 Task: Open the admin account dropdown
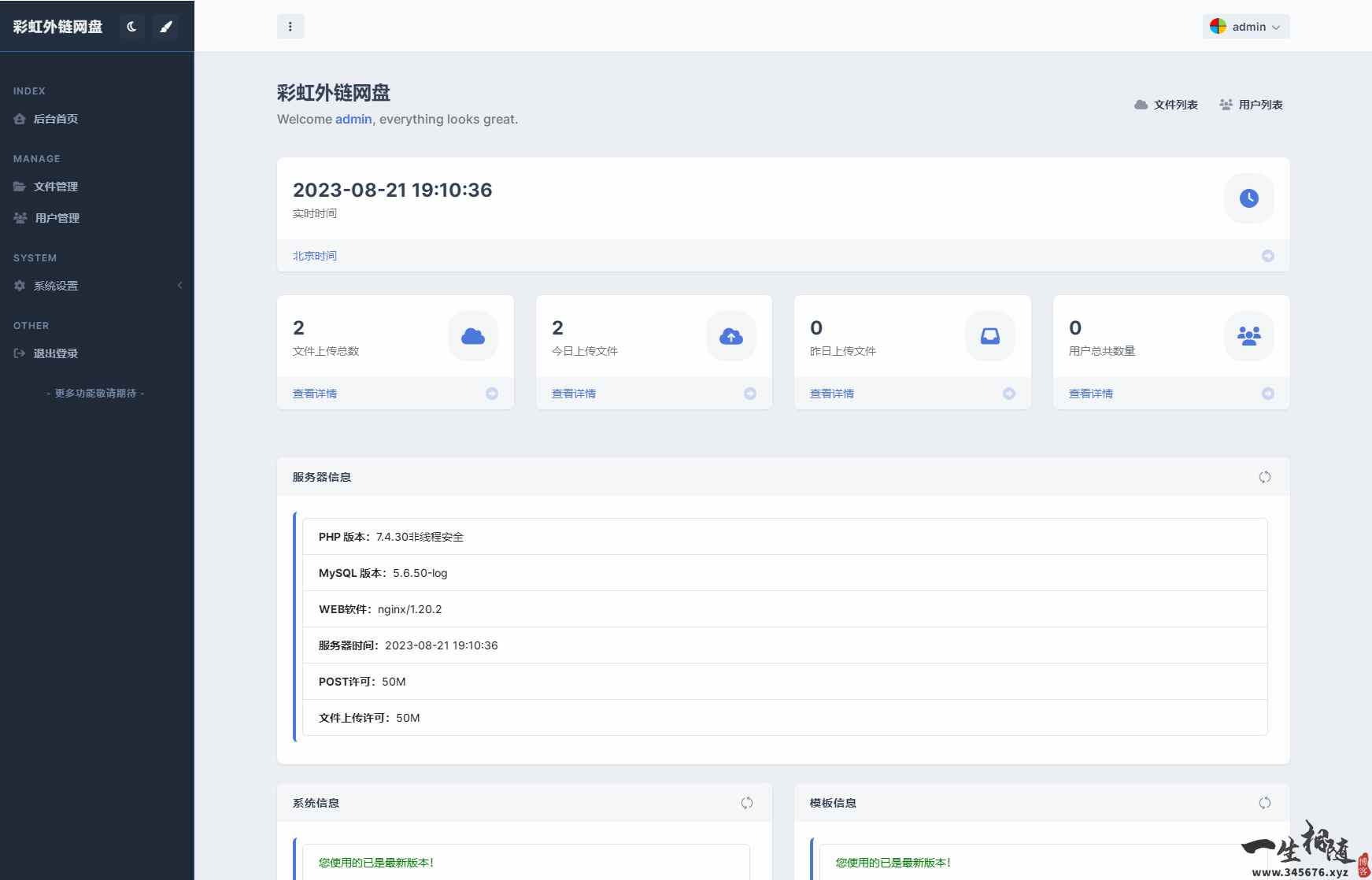pos(1244,26)
